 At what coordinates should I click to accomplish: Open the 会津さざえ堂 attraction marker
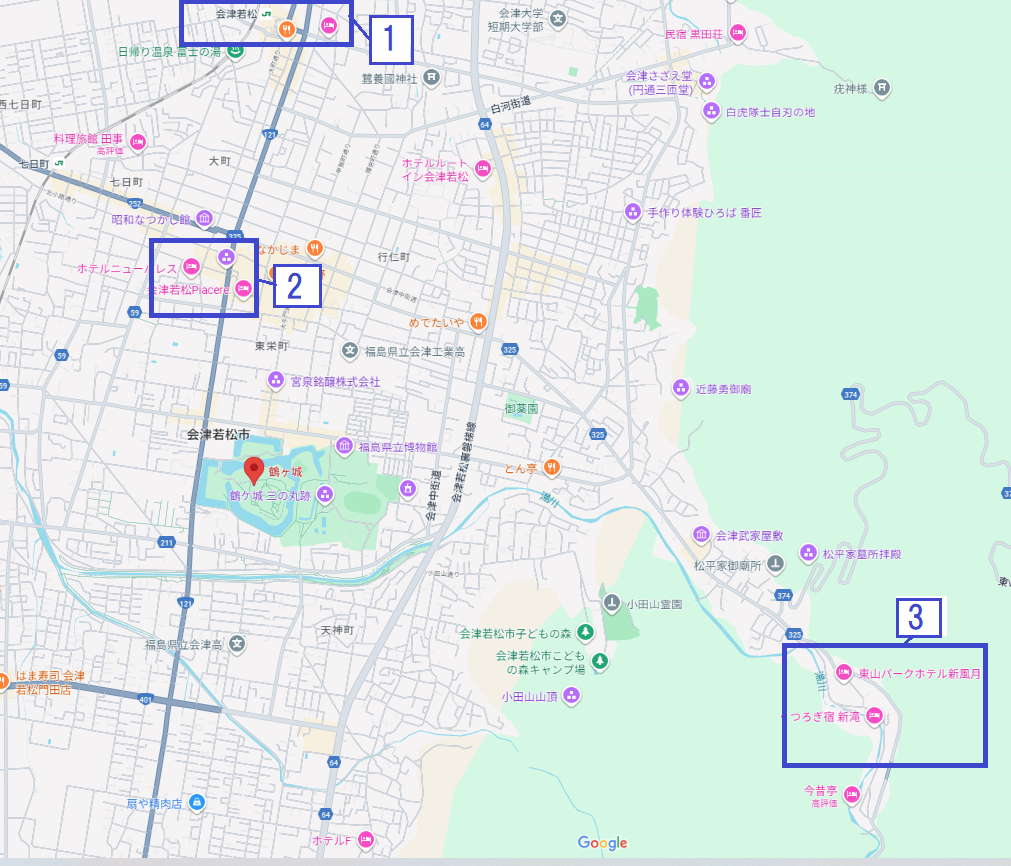pyautogui.click(x=707, y=82)
